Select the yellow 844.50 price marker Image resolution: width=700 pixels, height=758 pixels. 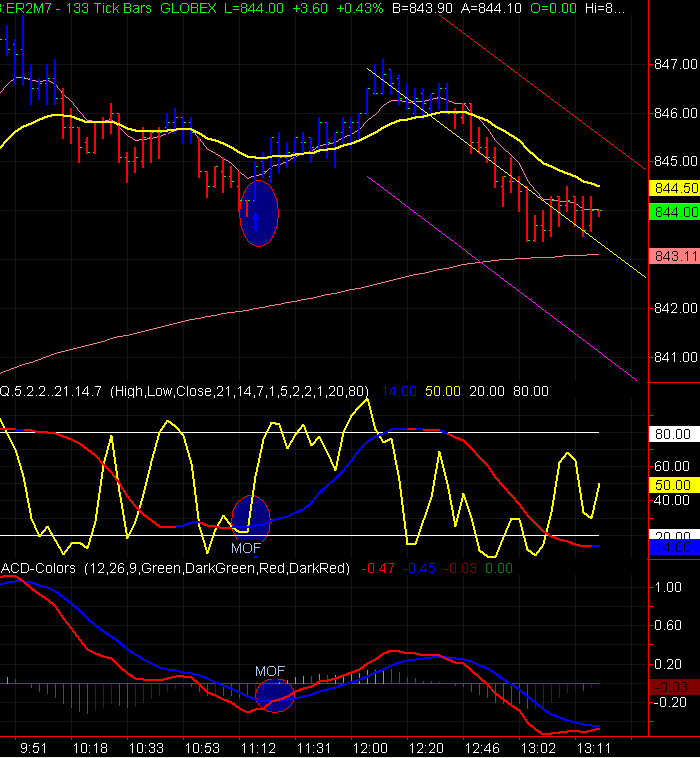[x=674, y=188]
